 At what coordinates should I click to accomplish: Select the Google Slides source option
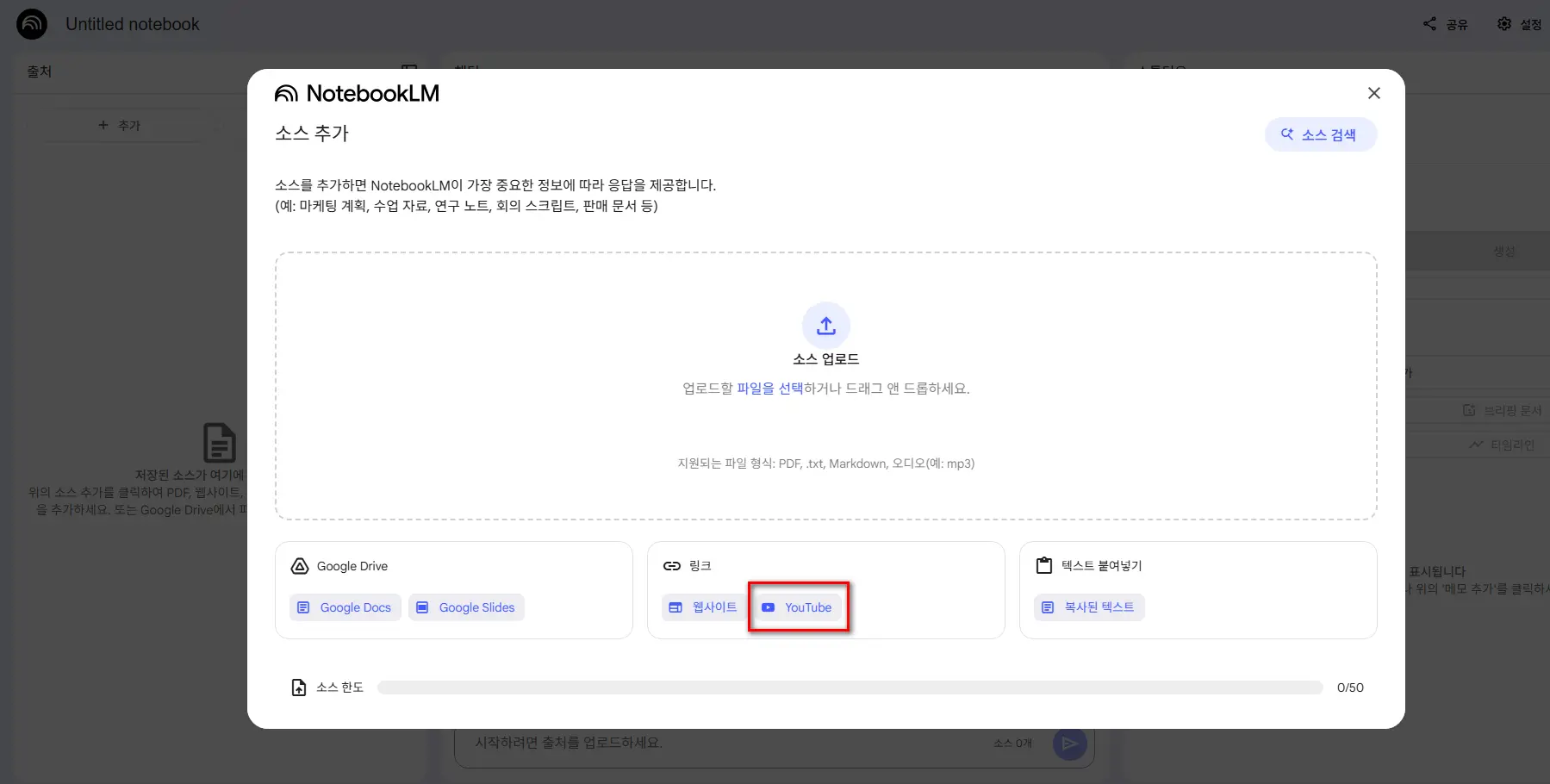coord(466,607)
